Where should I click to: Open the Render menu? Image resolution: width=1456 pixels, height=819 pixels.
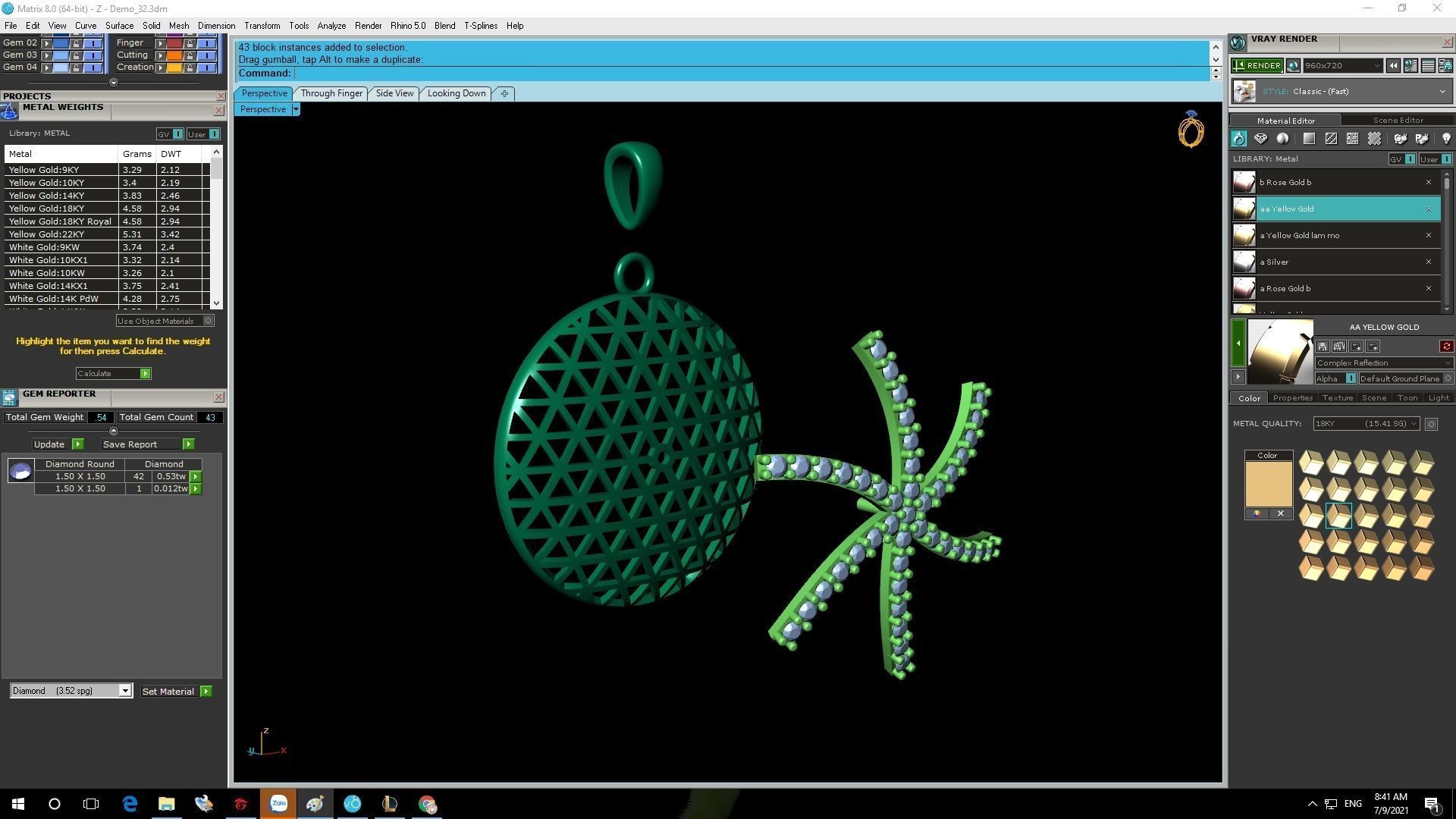368,26
